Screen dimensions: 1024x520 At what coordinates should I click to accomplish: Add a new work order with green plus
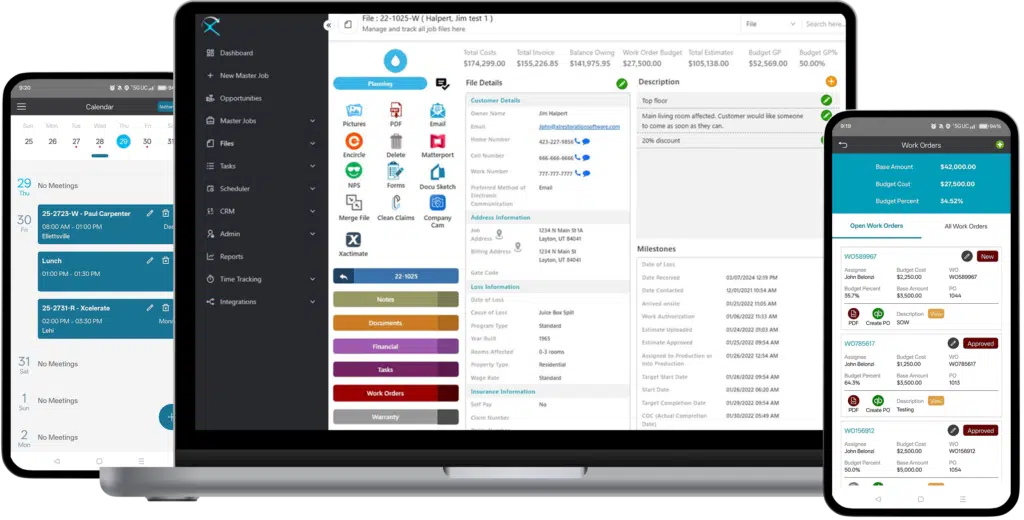pos(1000,145)
